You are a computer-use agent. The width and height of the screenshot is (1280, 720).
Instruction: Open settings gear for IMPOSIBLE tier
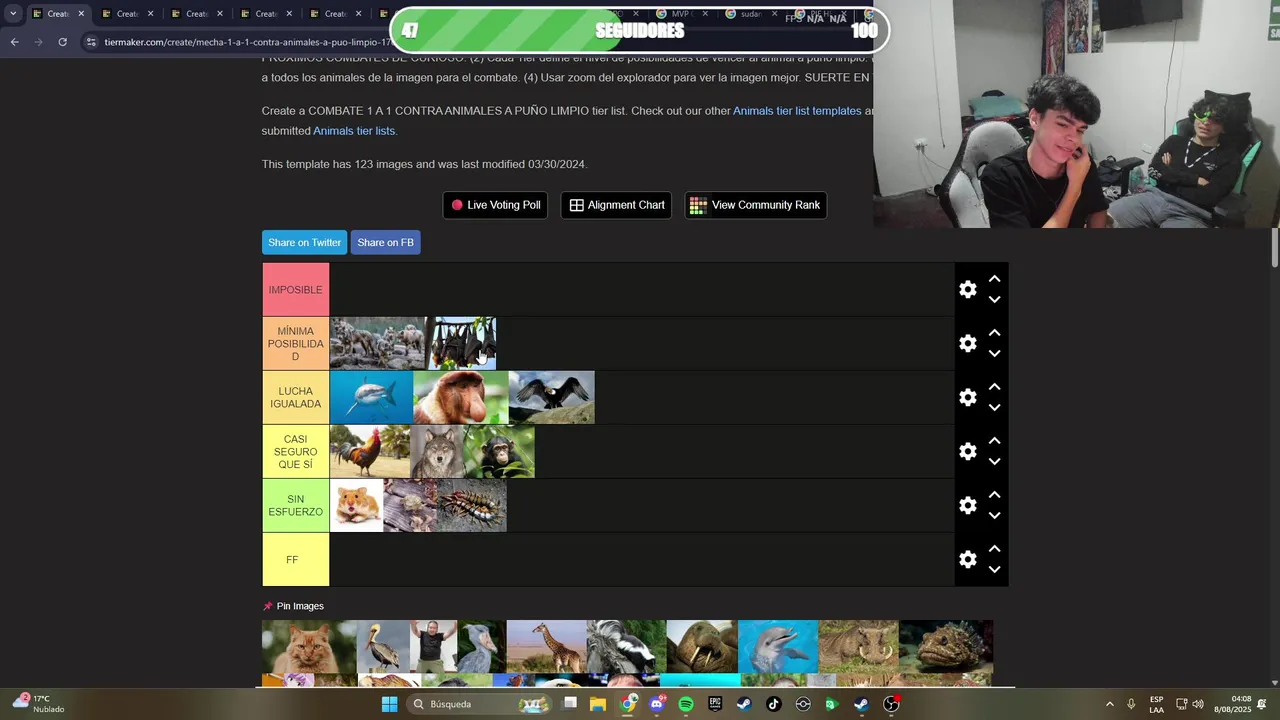[967, 289]
